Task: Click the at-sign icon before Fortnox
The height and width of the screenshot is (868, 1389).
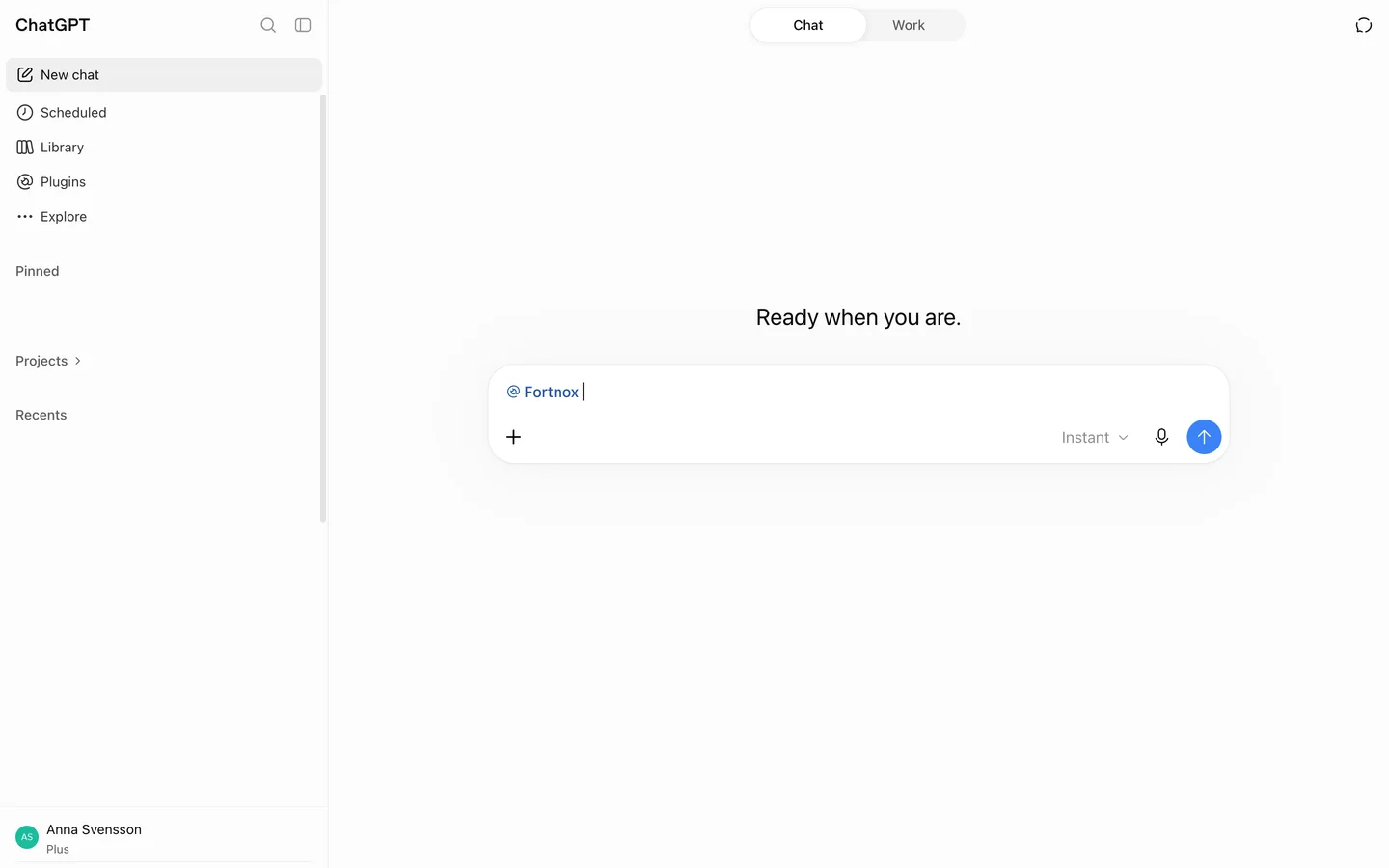Action: (x=513, y=392)
